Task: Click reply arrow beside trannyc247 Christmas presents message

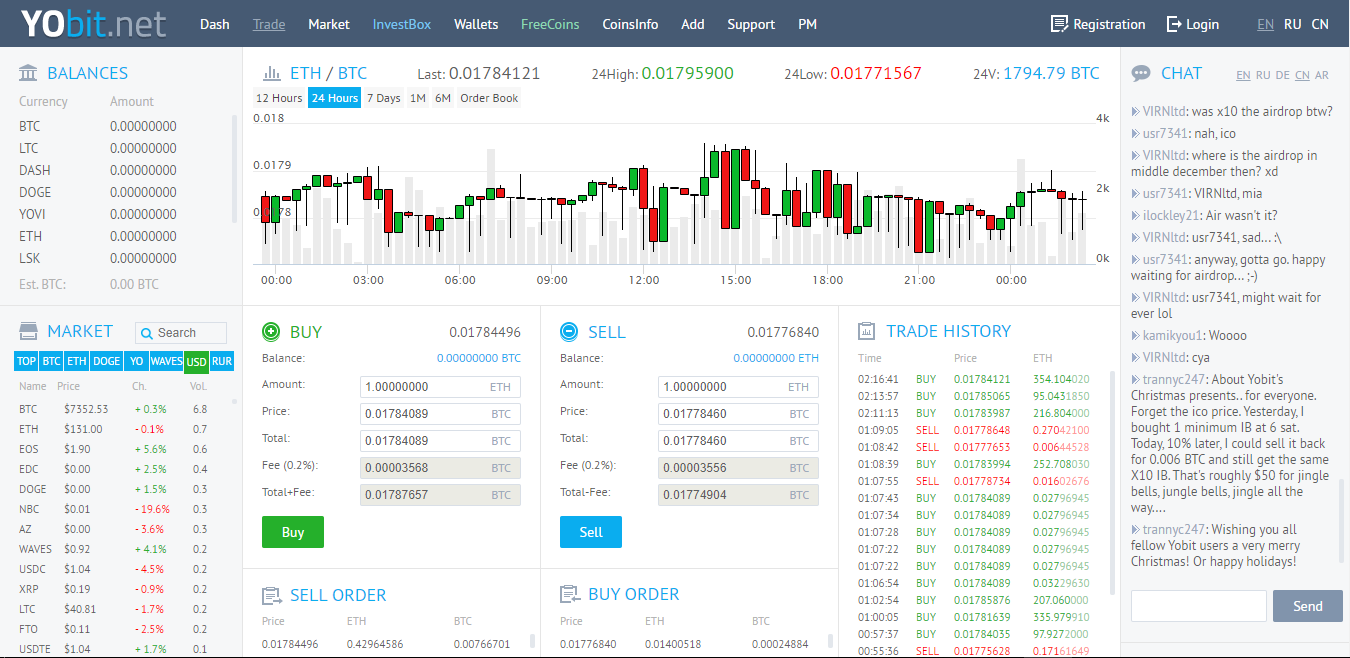Action: coord(1135,380)
